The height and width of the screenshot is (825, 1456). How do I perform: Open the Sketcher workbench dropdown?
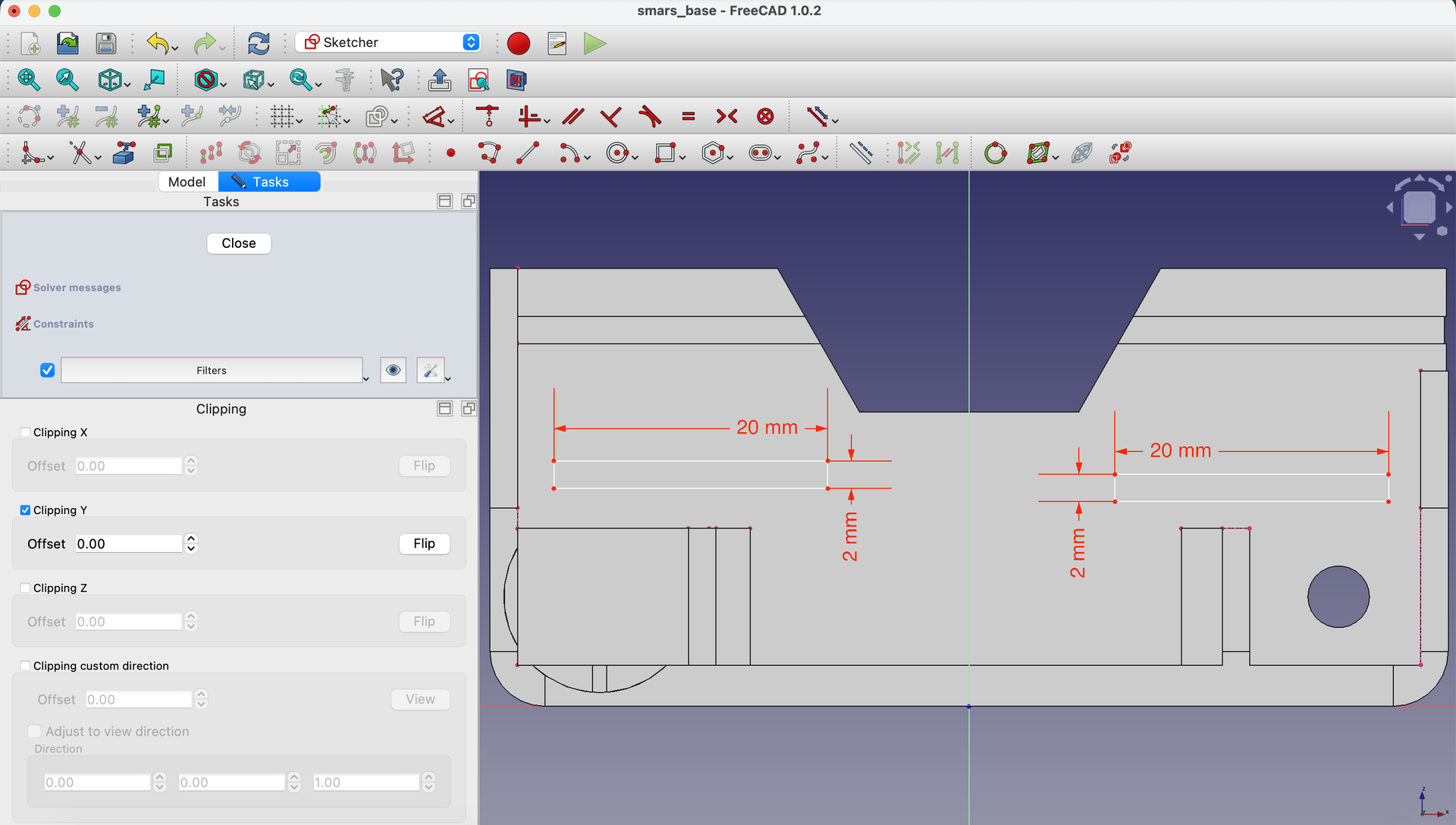tap(388, 42)
